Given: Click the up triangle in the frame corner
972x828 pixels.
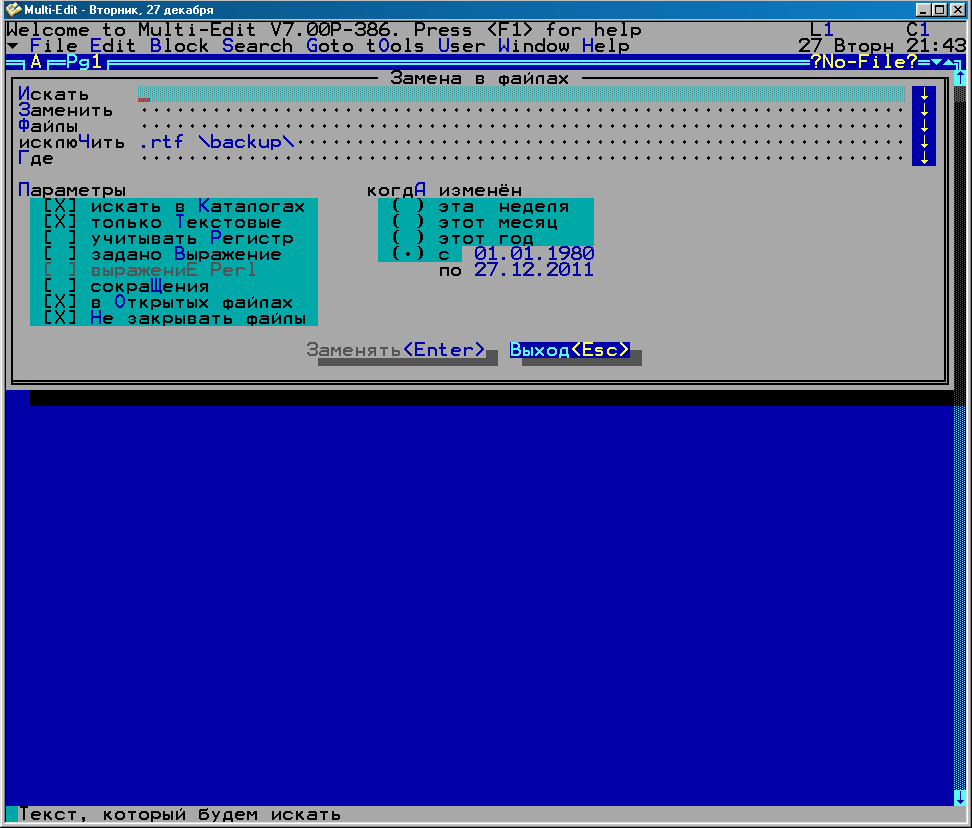Looking at the screenshot, I should pos(949,62).
